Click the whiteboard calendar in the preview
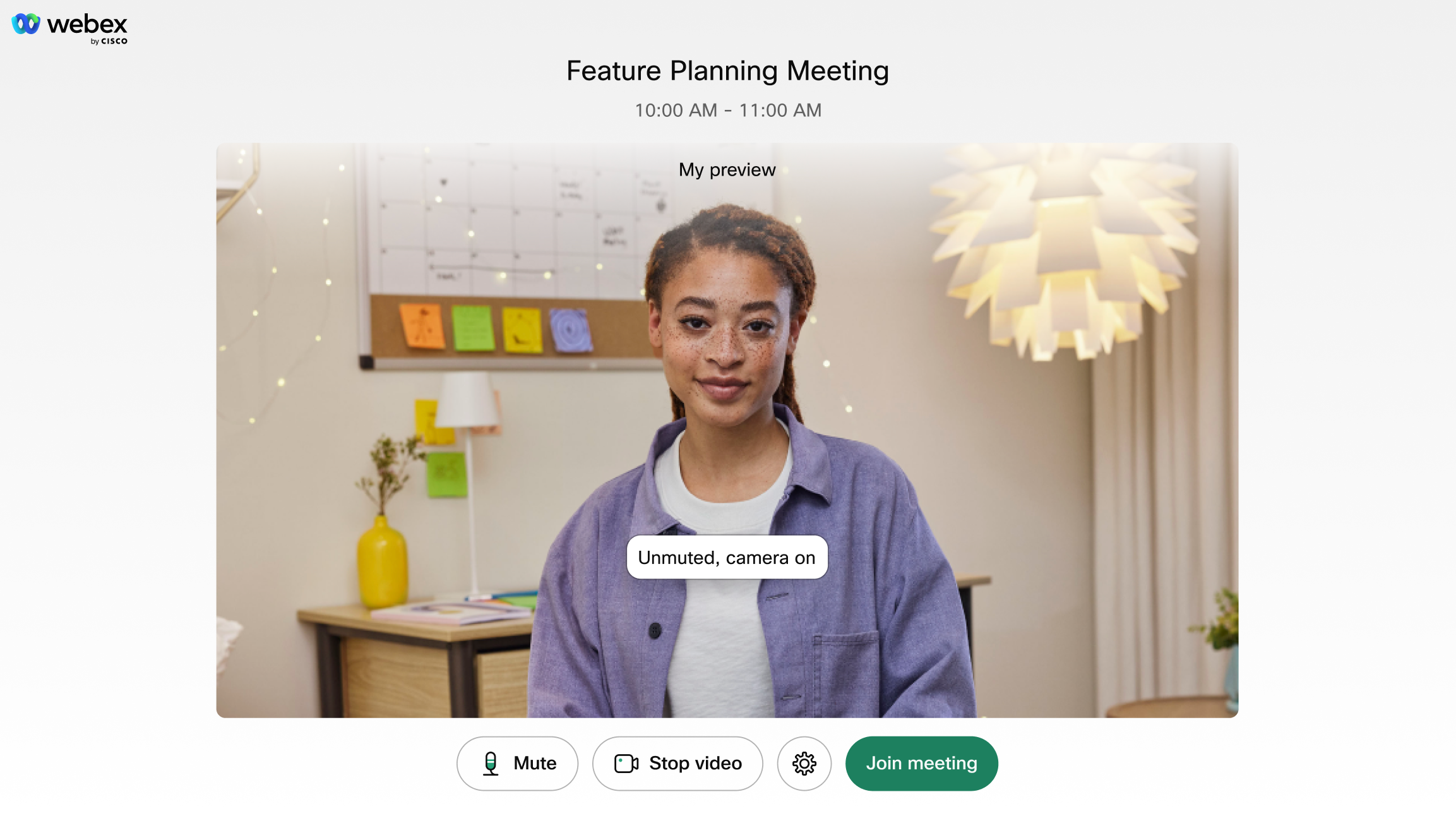The width and height of the screenshot is (1456, 816). click(511, 221)
